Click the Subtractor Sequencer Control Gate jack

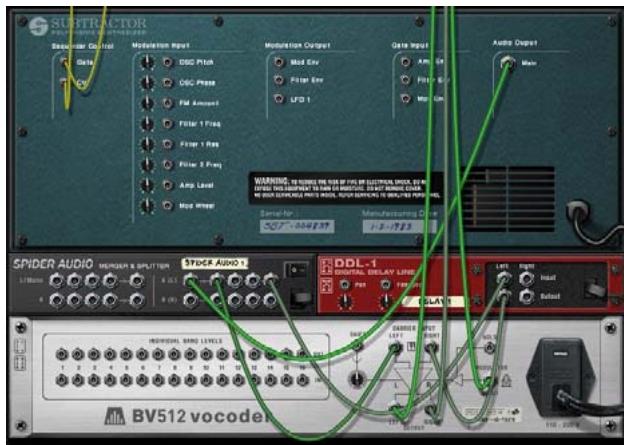tap(64, 62)
